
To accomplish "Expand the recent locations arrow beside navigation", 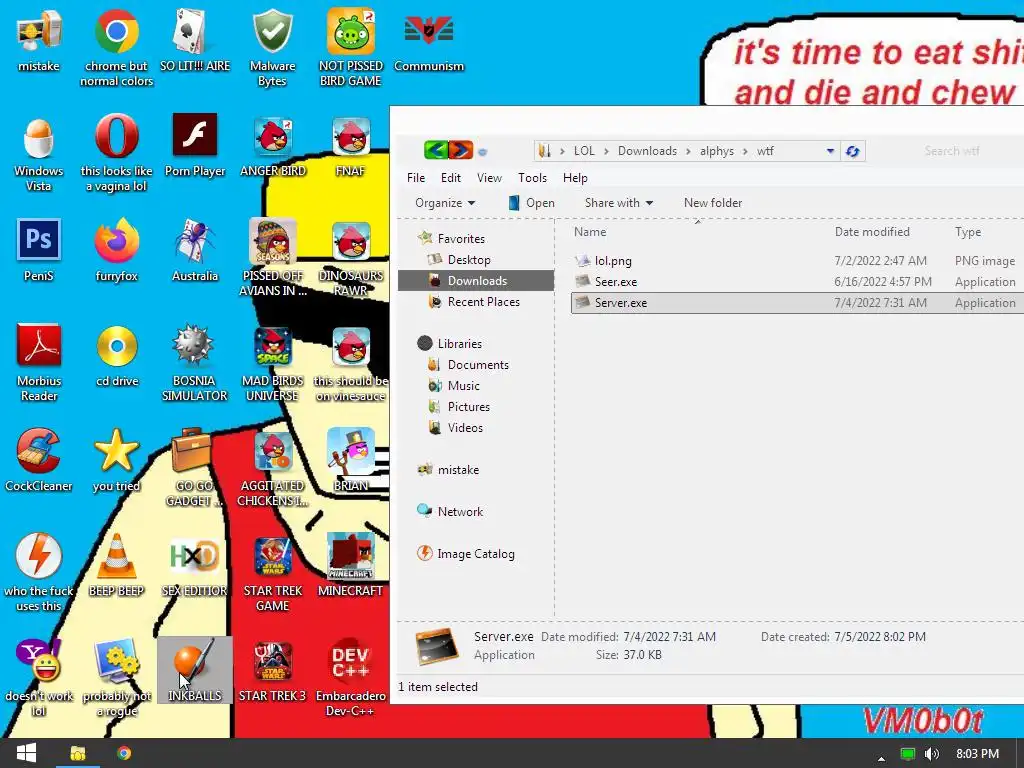I will pos(482,152).
